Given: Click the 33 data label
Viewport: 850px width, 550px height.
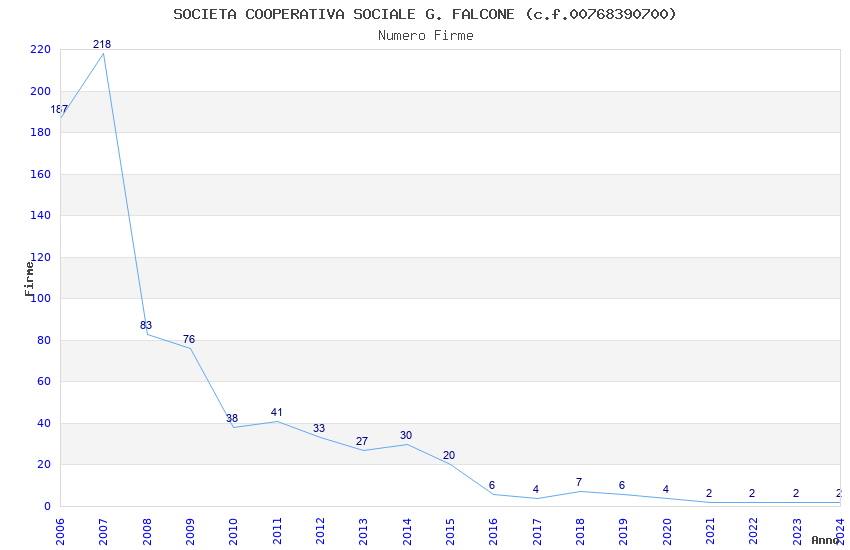Looking at the screenshot, I should (319, 428).
